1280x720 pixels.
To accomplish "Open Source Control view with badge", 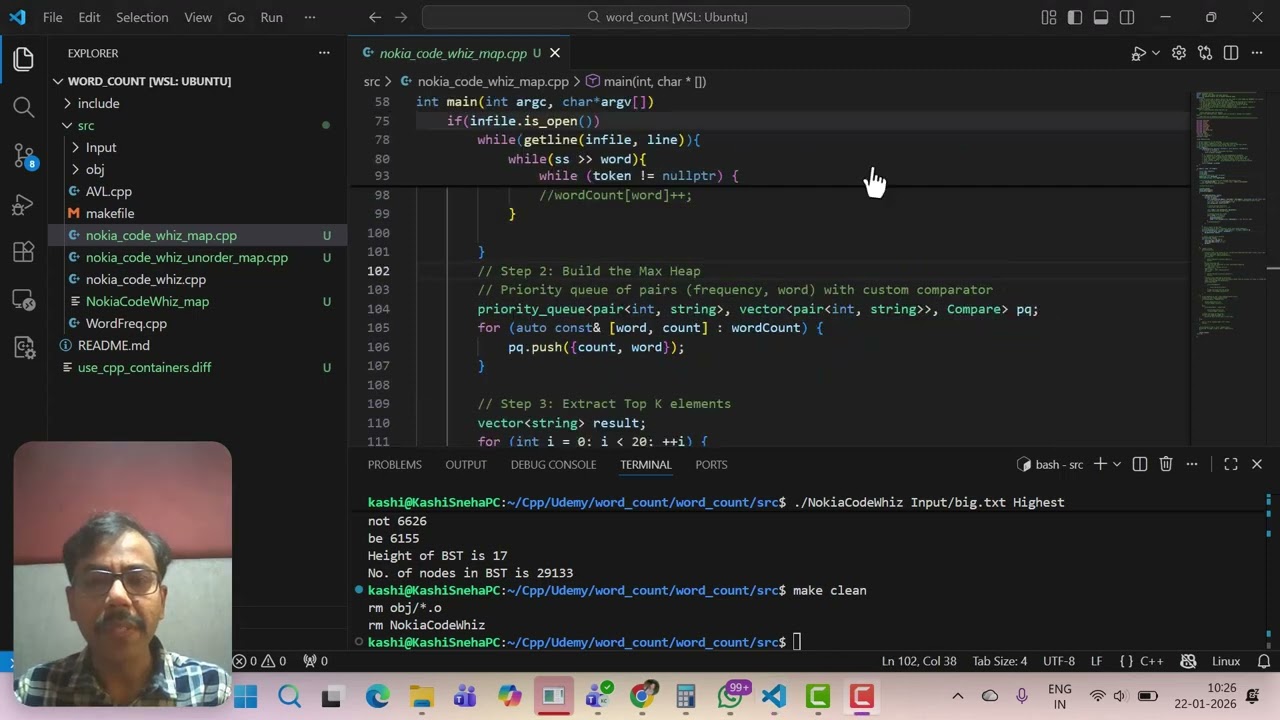I will pos(24,155).
